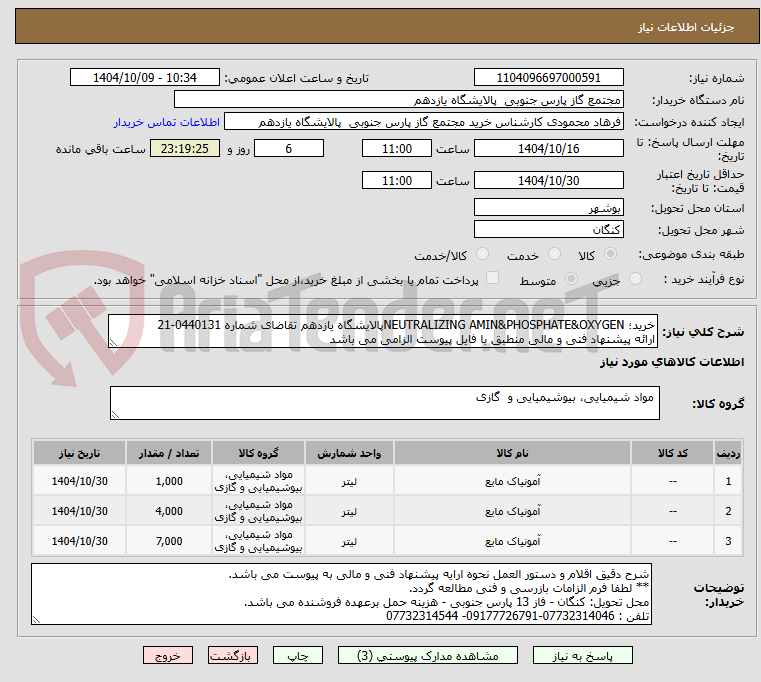Click the کد کالا column header
This screenshot has width=761, height=682.
pos(672,453)
